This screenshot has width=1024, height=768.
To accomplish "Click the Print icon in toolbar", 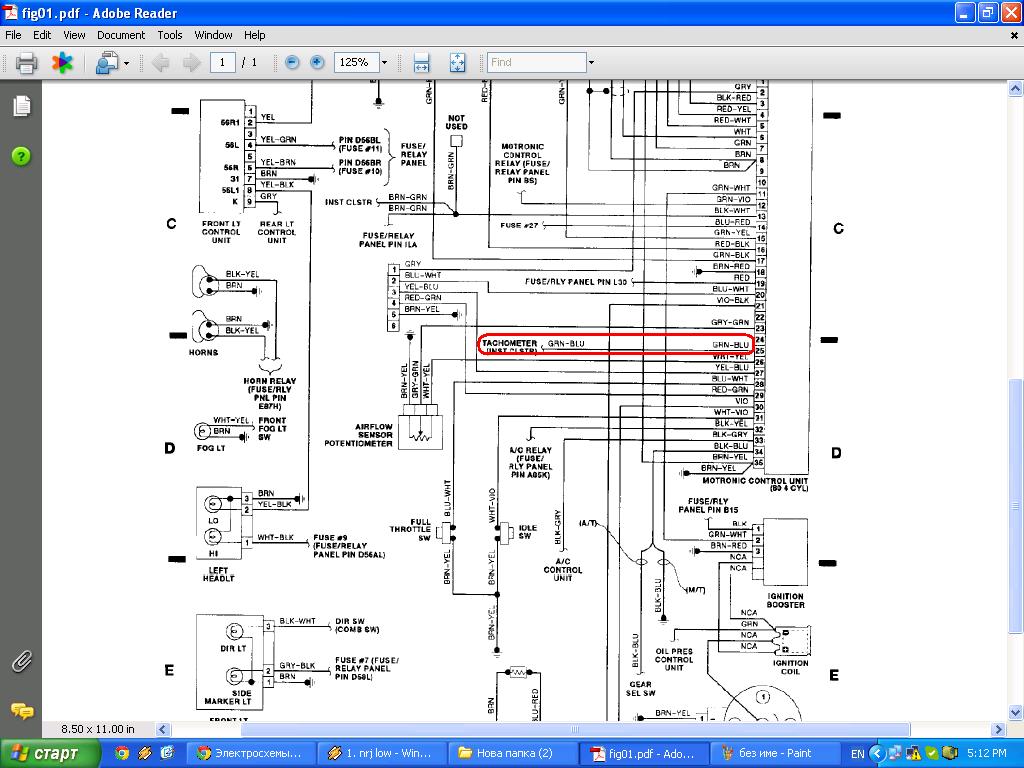I will point(26,63).
